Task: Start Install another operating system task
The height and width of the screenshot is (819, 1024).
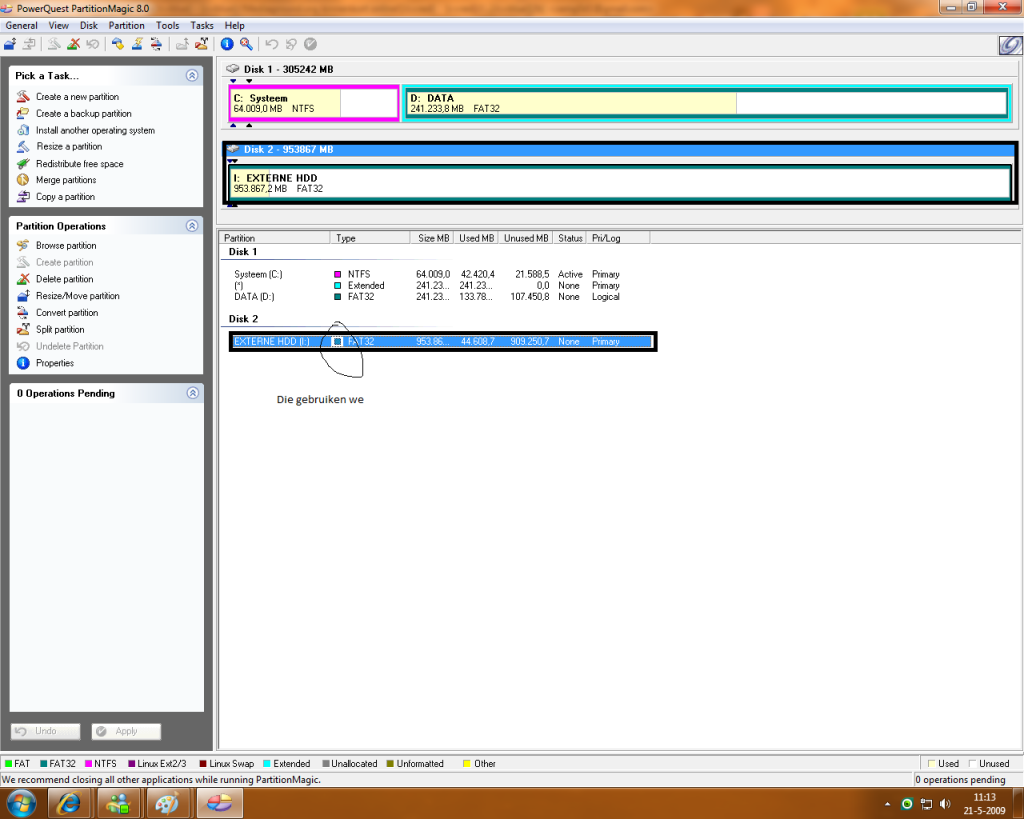Action: (95, 131)
